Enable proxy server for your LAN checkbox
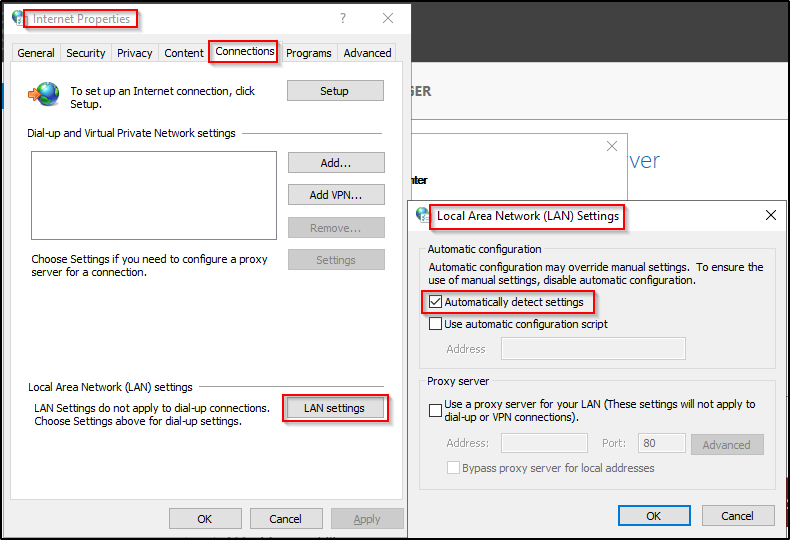Viewport: 790px width, 540px height. (x=435, y=410)
